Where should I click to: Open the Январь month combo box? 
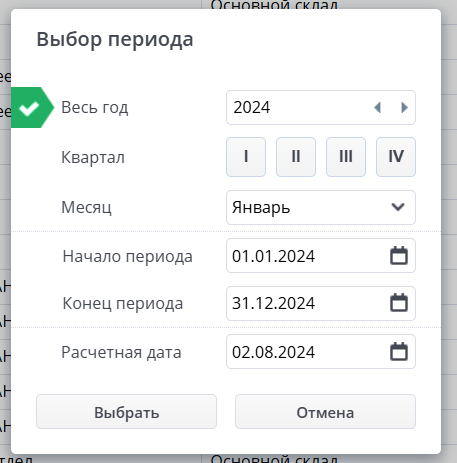tap(321, 207)
